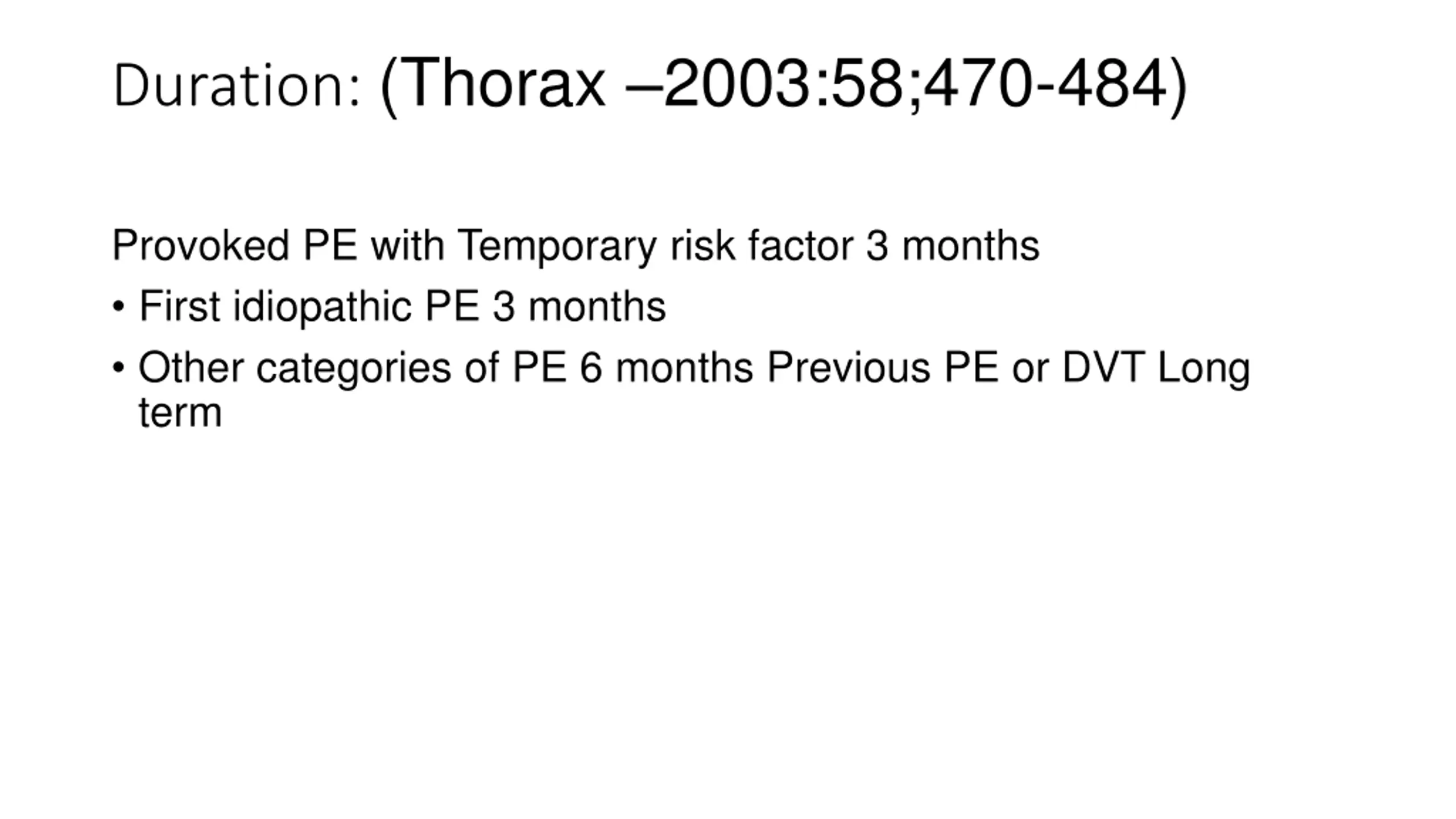
Task: Click the year "2003" in the citation
Action: pos(738,85)
